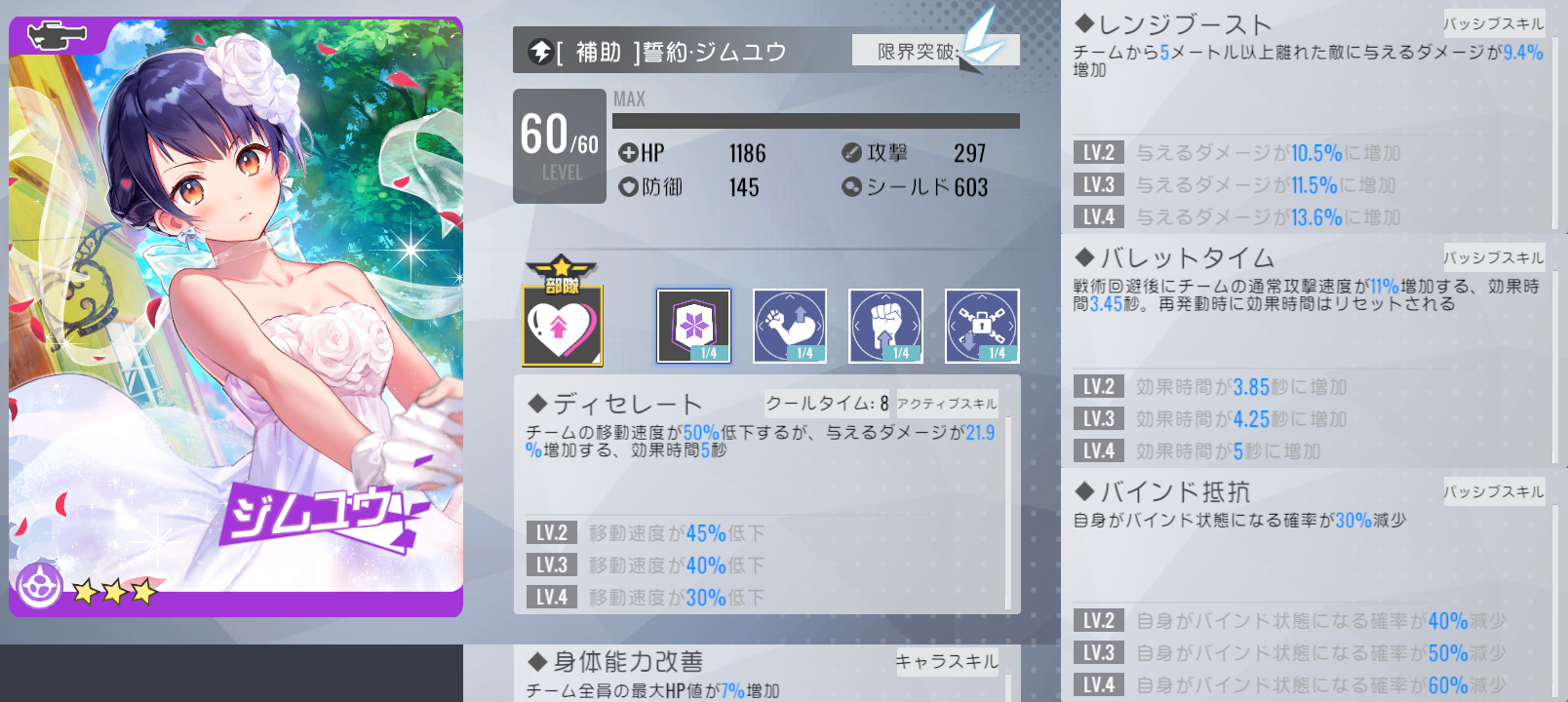This screenshot has height=702, width=1568.
Task: Click the ディセレート description scrollbar
Action: coord(1008,513)
